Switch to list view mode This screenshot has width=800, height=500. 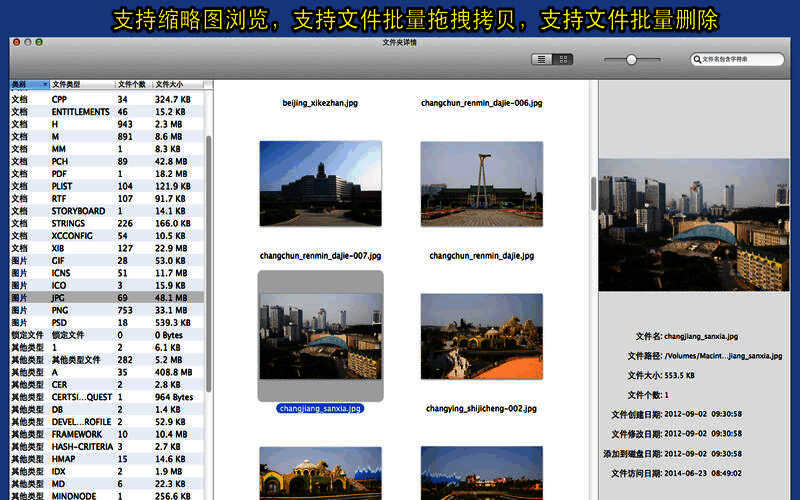[542, 60]
